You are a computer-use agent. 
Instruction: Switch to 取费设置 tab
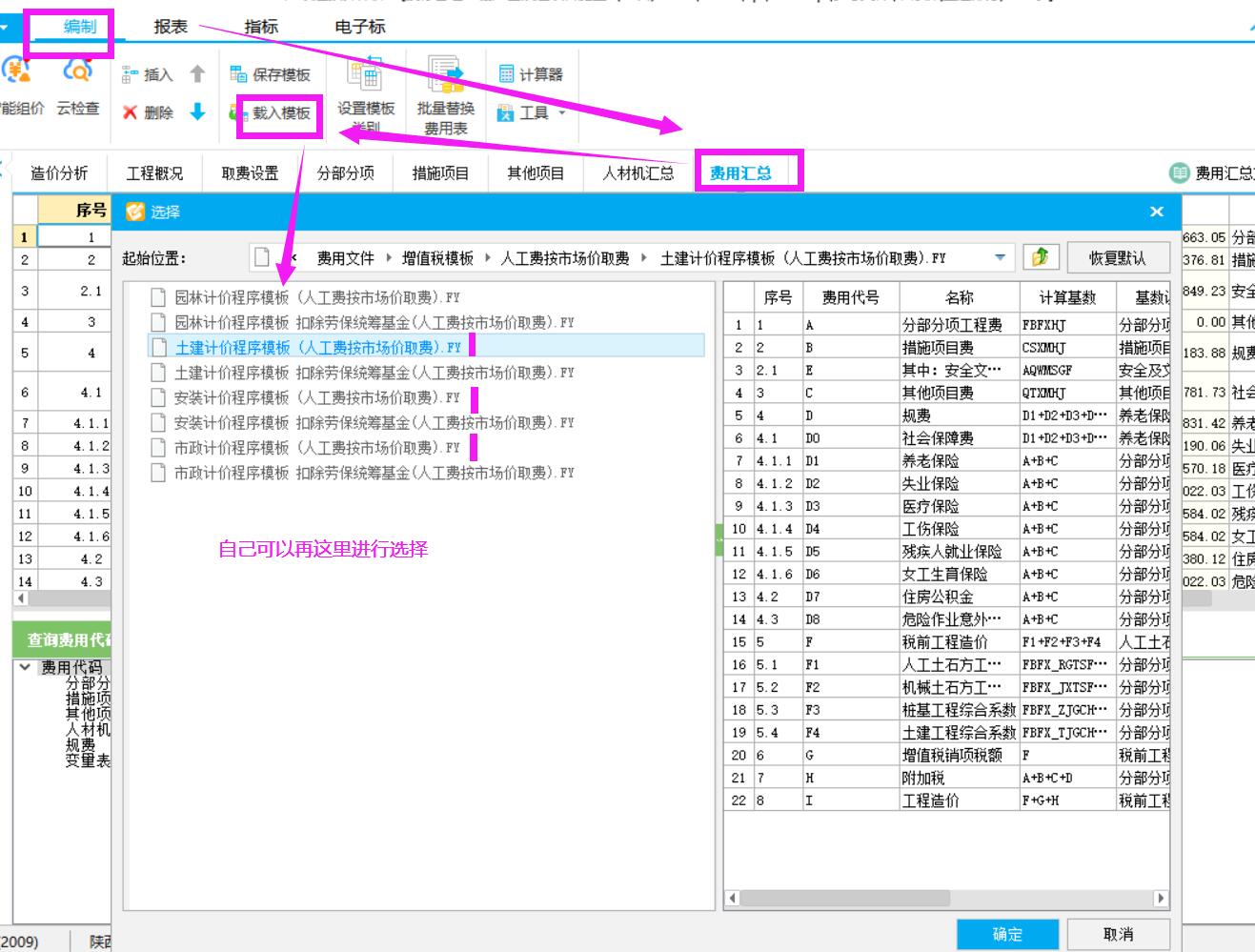(250, 172)
